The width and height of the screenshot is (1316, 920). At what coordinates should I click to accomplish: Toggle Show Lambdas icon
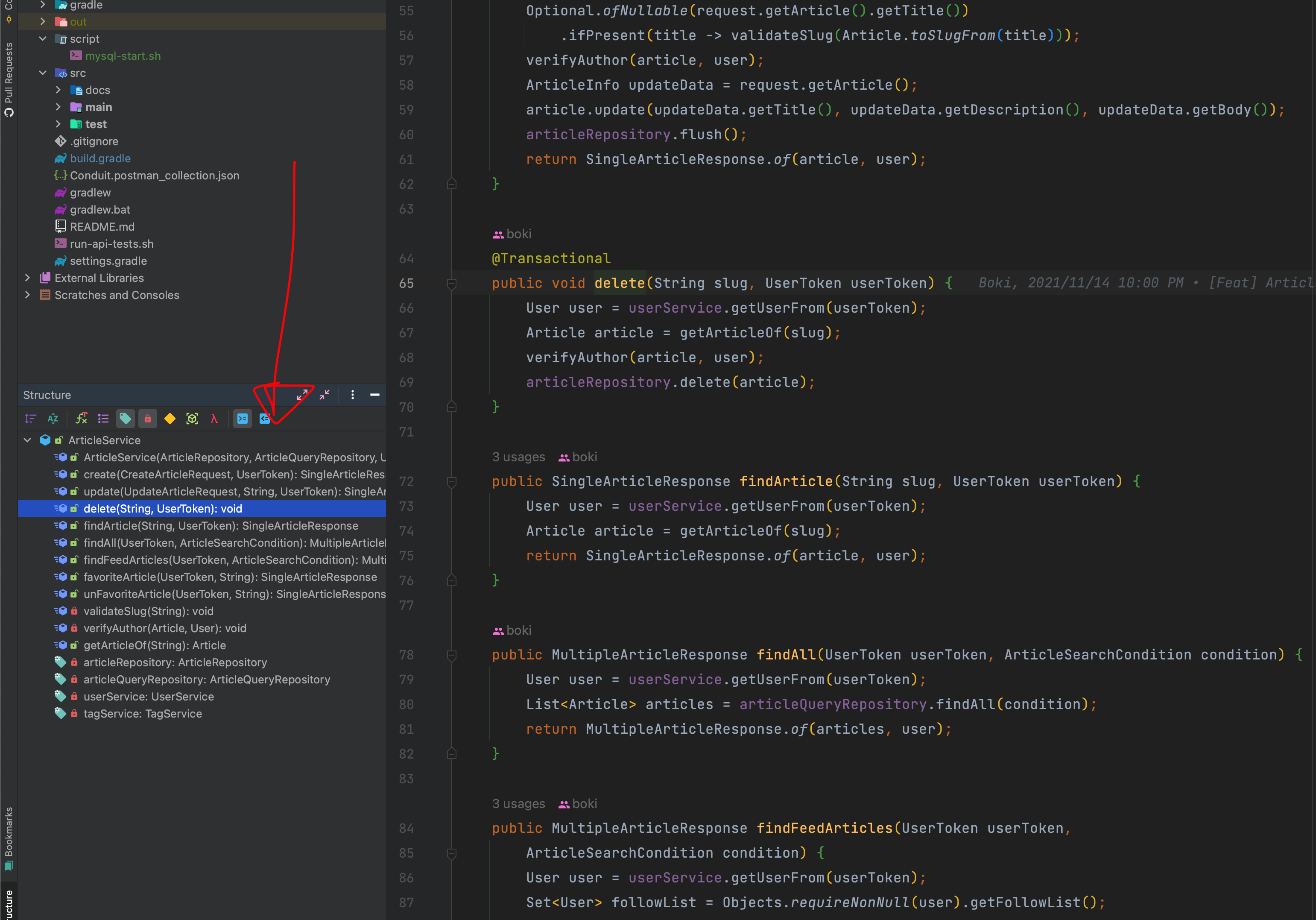214,419
